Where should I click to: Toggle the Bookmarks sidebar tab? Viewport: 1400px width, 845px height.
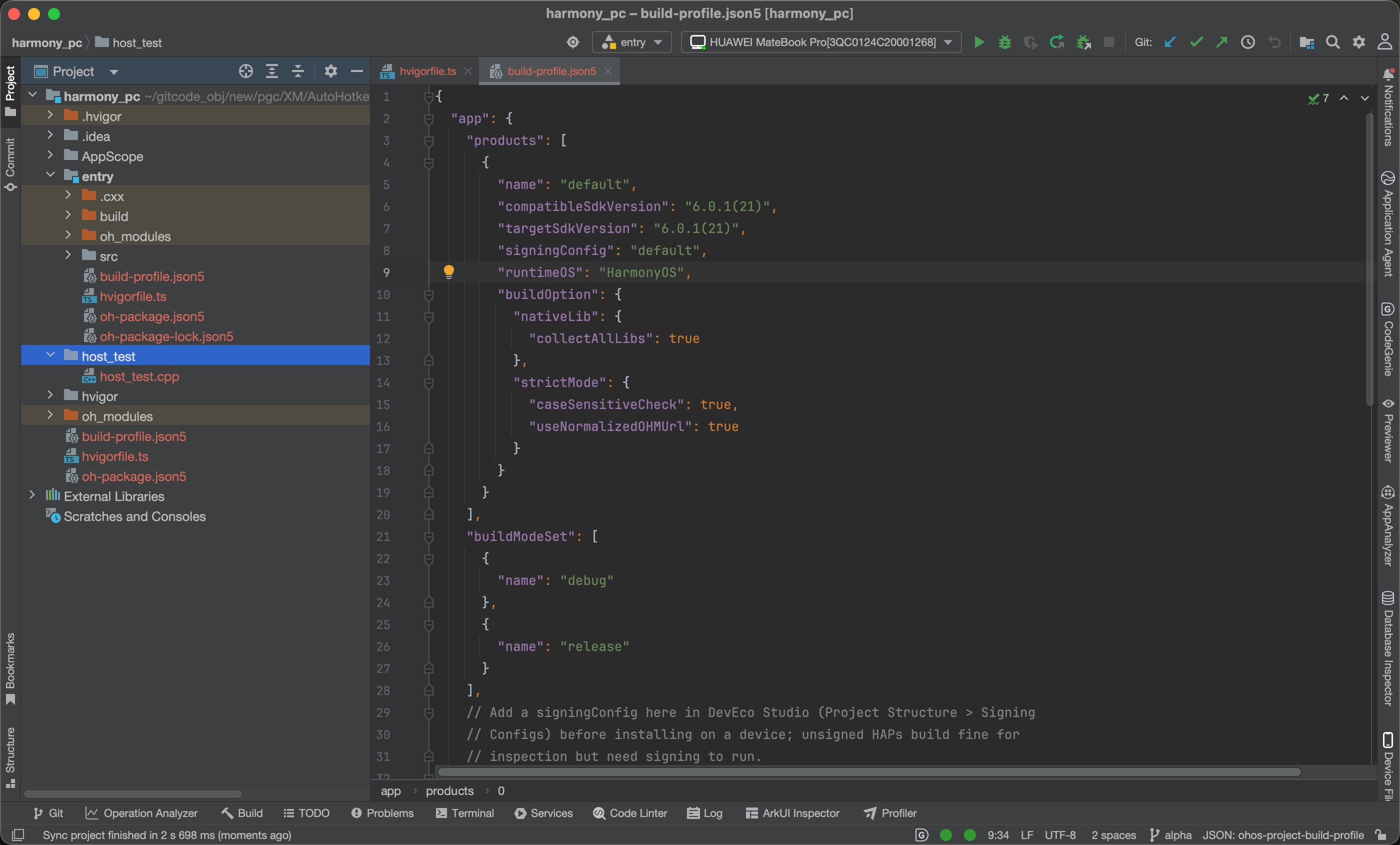tap(10, 669)
